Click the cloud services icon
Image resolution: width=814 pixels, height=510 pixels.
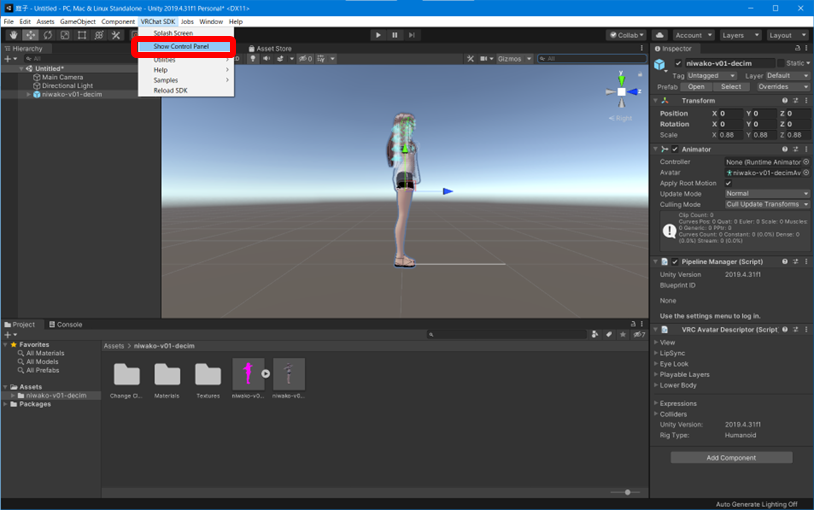pyautogui.click(x=659, y=35)
